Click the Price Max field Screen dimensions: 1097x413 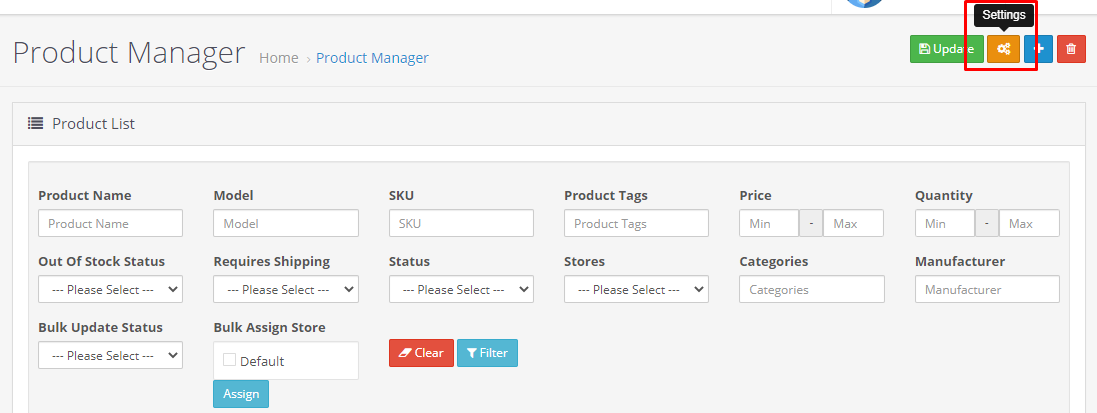coord(853,223)
